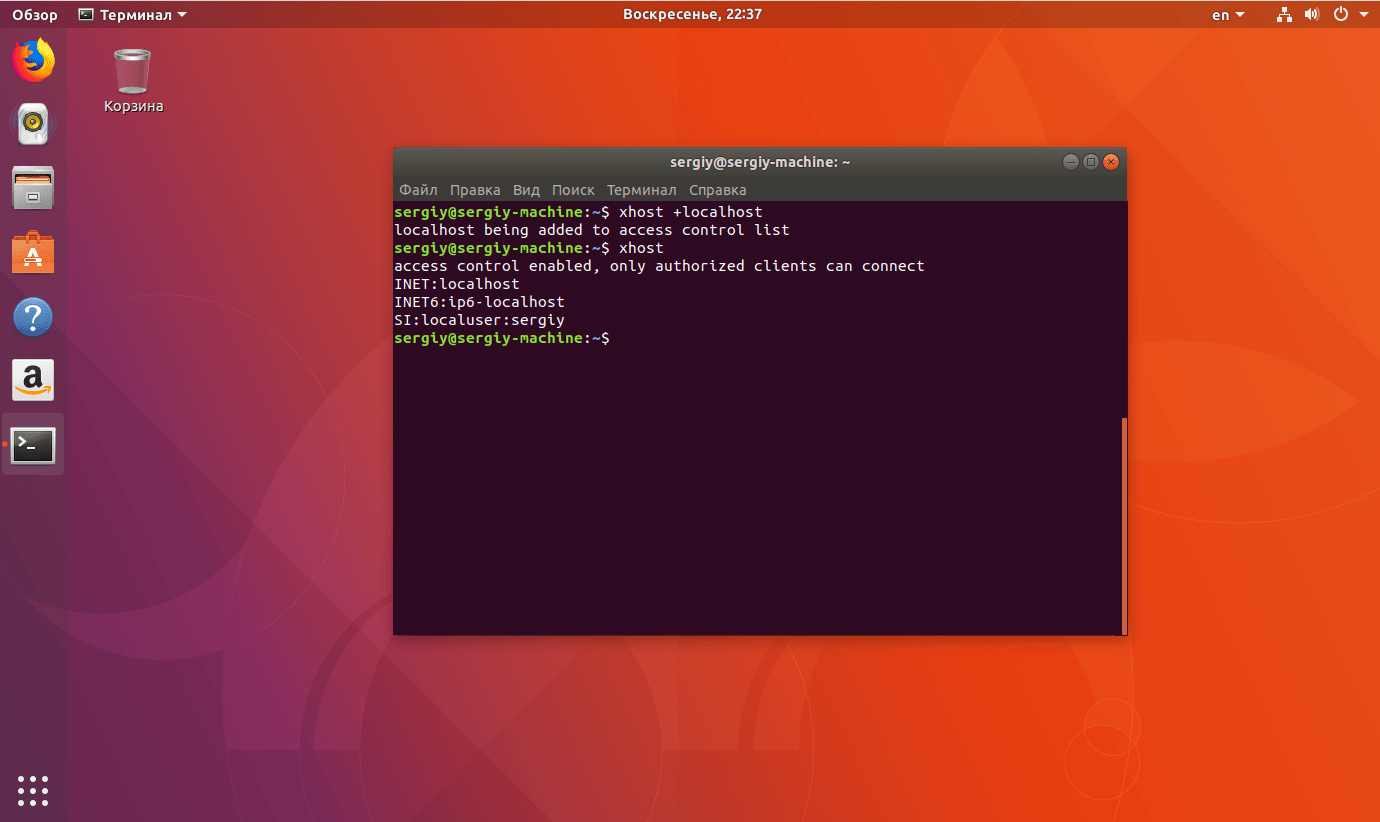Screen dimensions: 1380x822
Task: Open the Справка menu in the terminal
Action: click(x=717, y=190)
